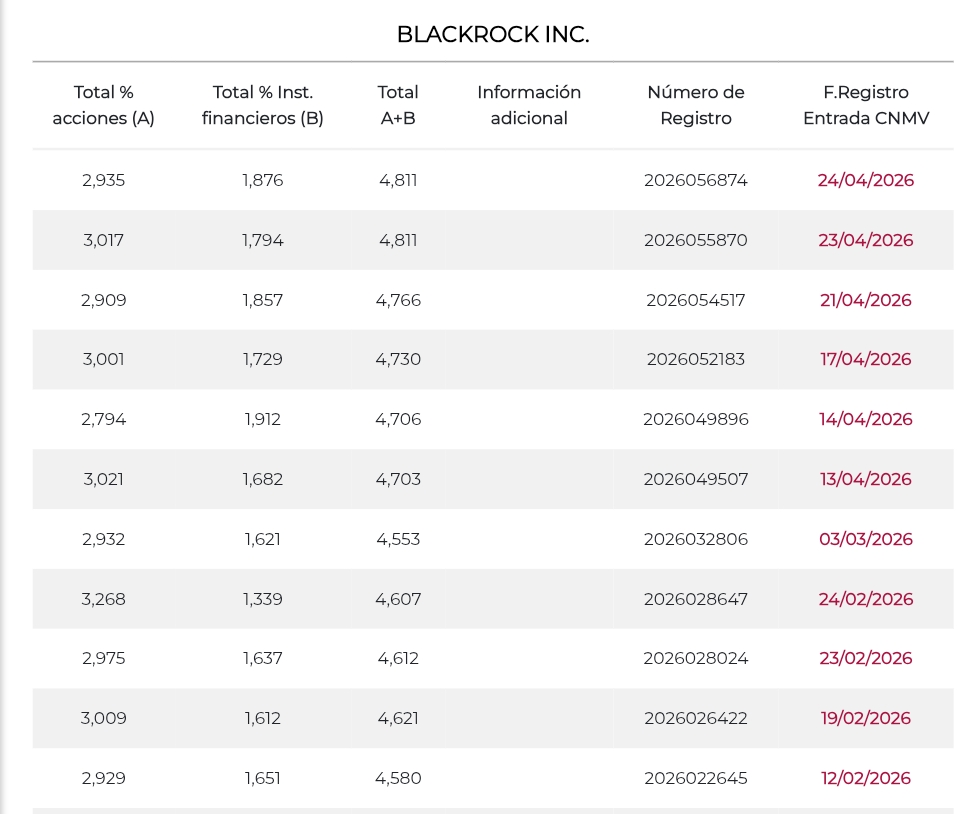Select the 14/04/2026 date link
Viewport: 957px width, 814px height.
[x=865, y=419]
